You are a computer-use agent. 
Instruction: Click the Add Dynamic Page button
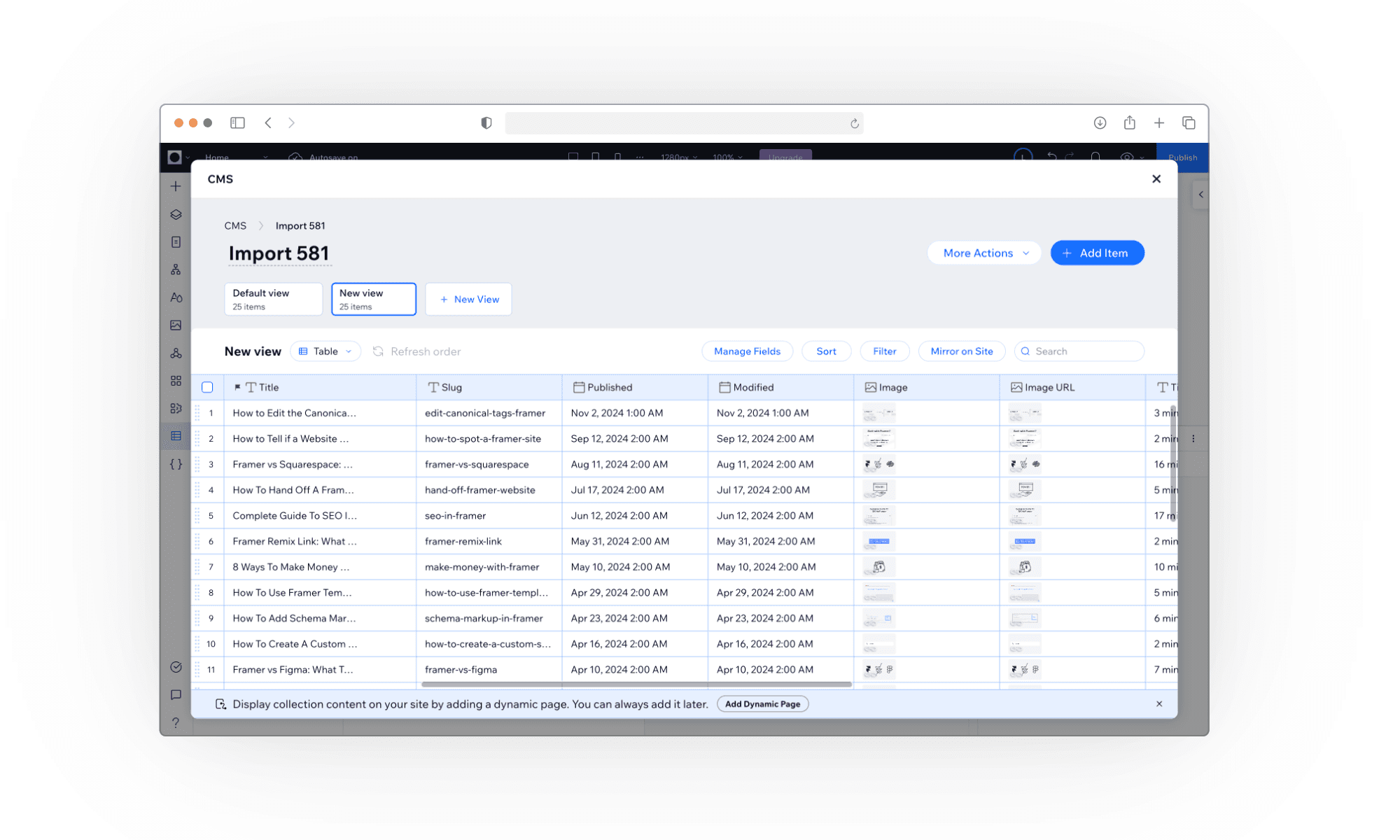pos(762,704)
